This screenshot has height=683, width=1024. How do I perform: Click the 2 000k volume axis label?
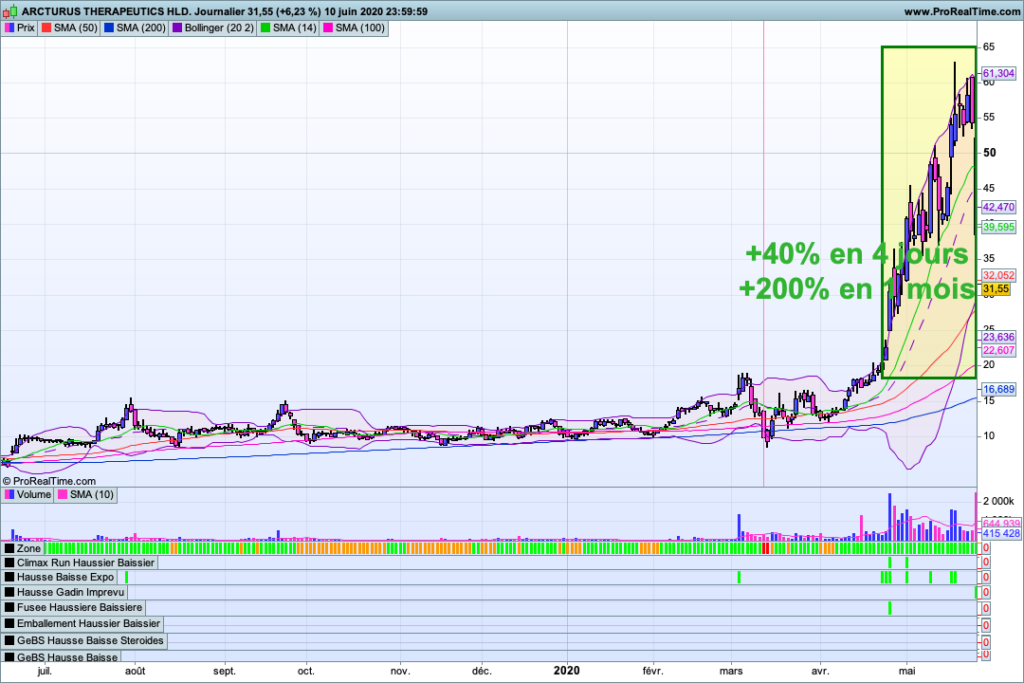coord(999,501)
